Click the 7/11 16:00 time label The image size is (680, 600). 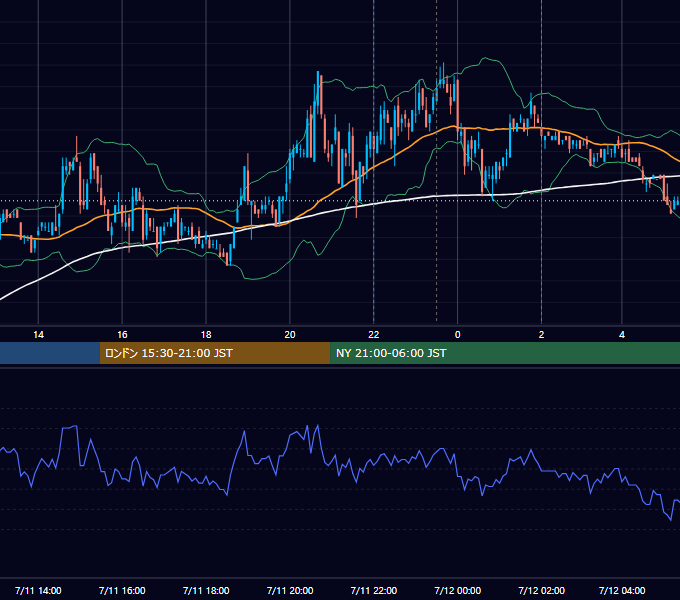coord(122,590)
